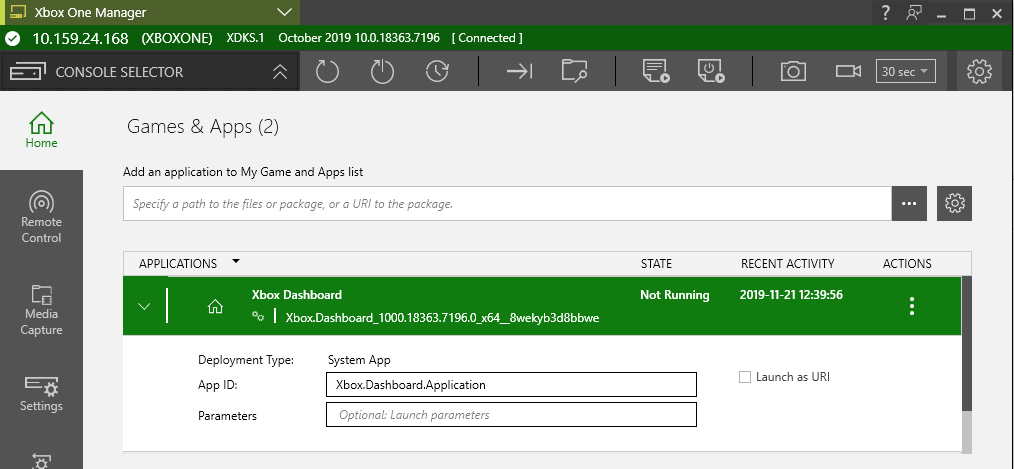Collapse the Xbox Dashboard row chevron
Screen dimensions: 1014x469
[144, 306]
